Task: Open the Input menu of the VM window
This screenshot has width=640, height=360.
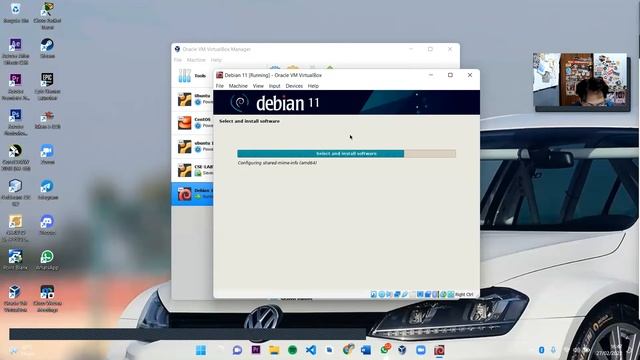Action: tap(274, 86)
